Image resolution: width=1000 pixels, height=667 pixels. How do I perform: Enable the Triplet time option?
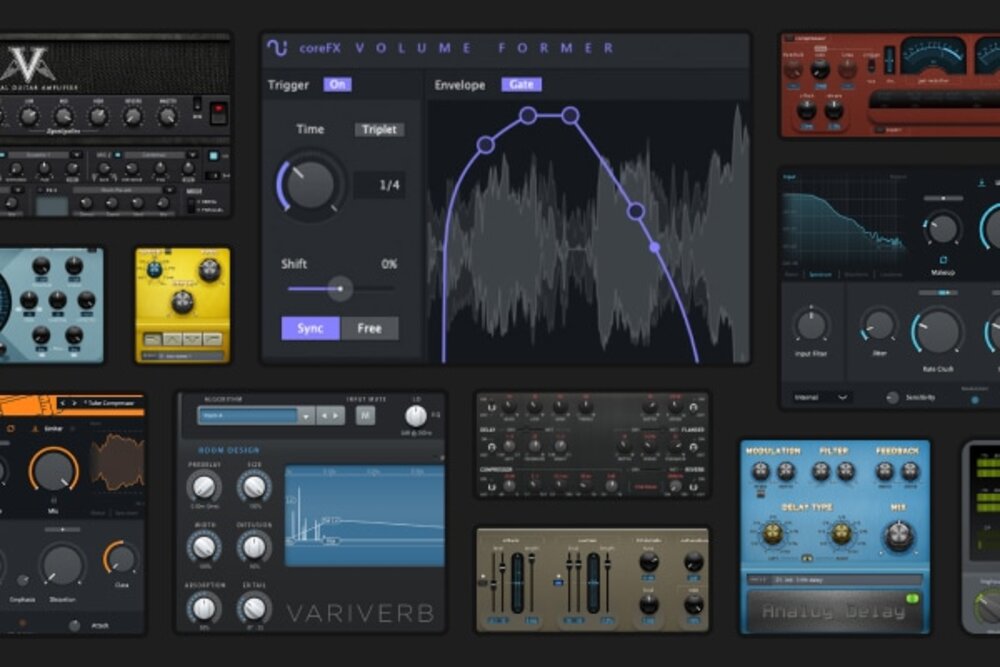pyautogui.click(x=379, y=130)
